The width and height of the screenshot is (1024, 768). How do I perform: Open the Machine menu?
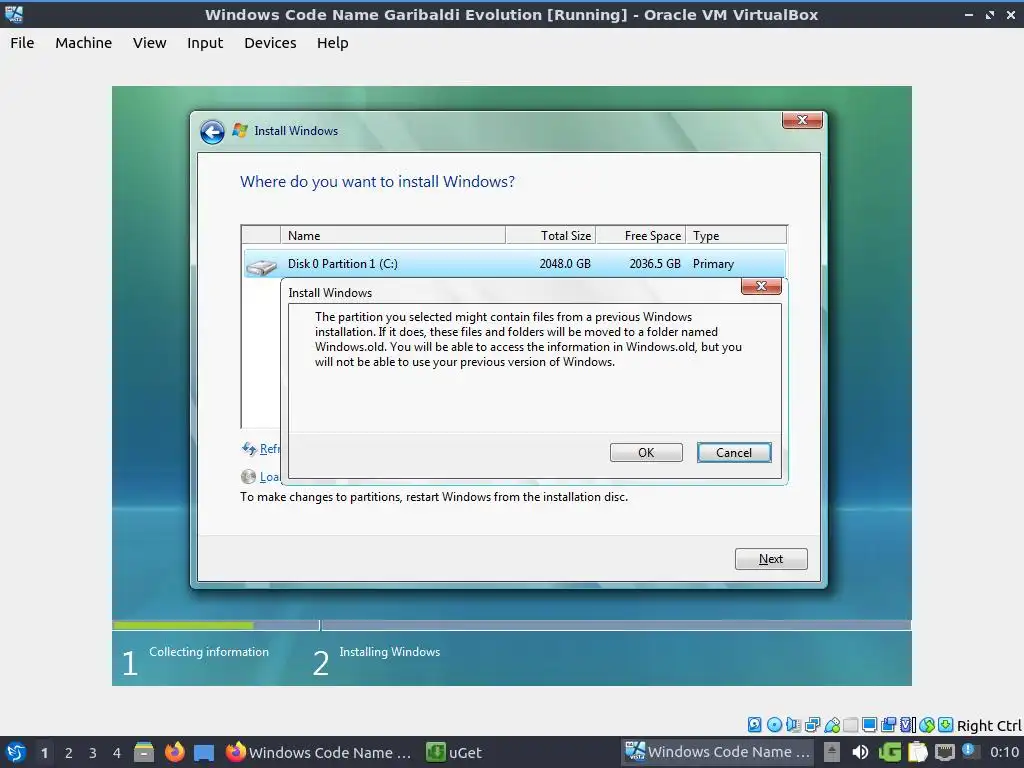click(x=84, y=43)
